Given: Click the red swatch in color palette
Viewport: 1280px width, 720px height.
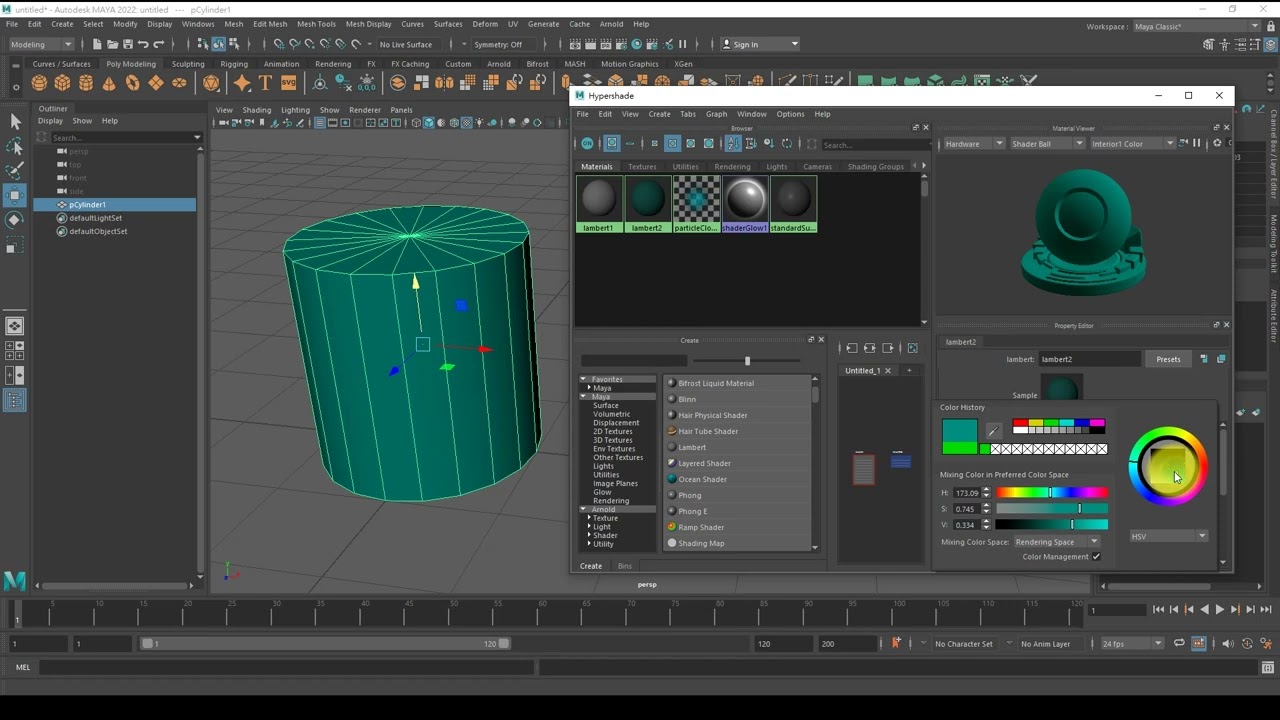Looking at the screenshot, I should click(x=1020, y=423).
